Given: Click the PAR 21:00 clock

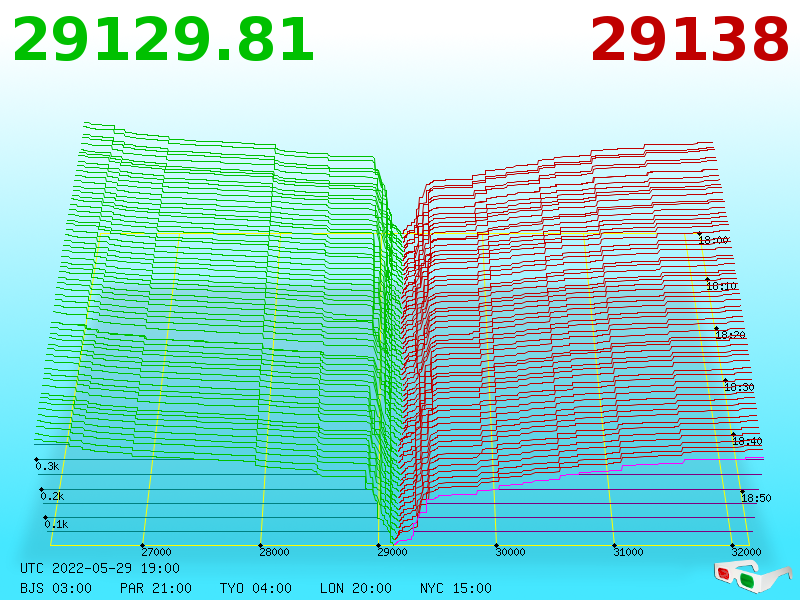Looking at the screenshot, I should point(156,588).
